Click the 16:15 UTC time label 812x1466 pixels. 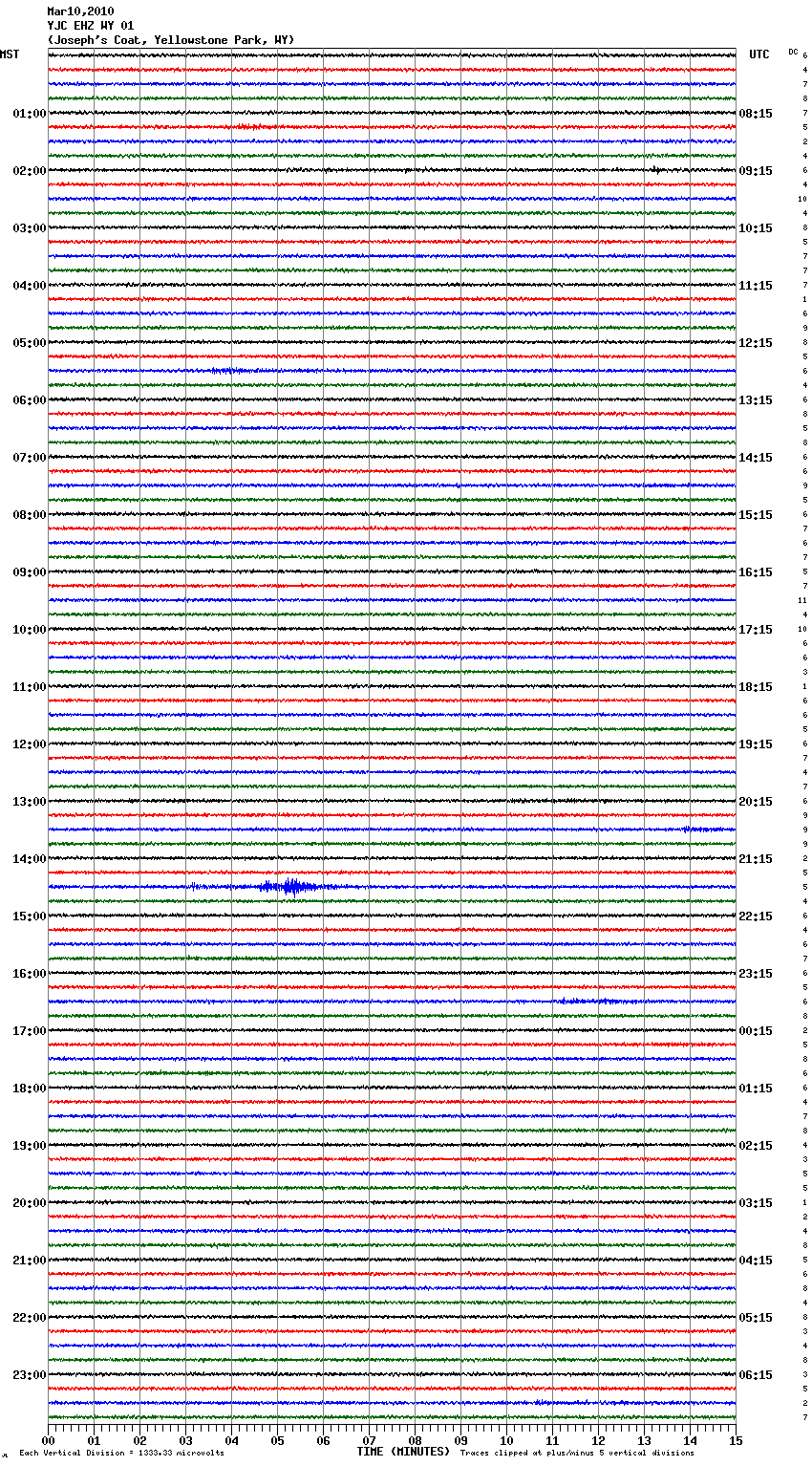point(756,572)
